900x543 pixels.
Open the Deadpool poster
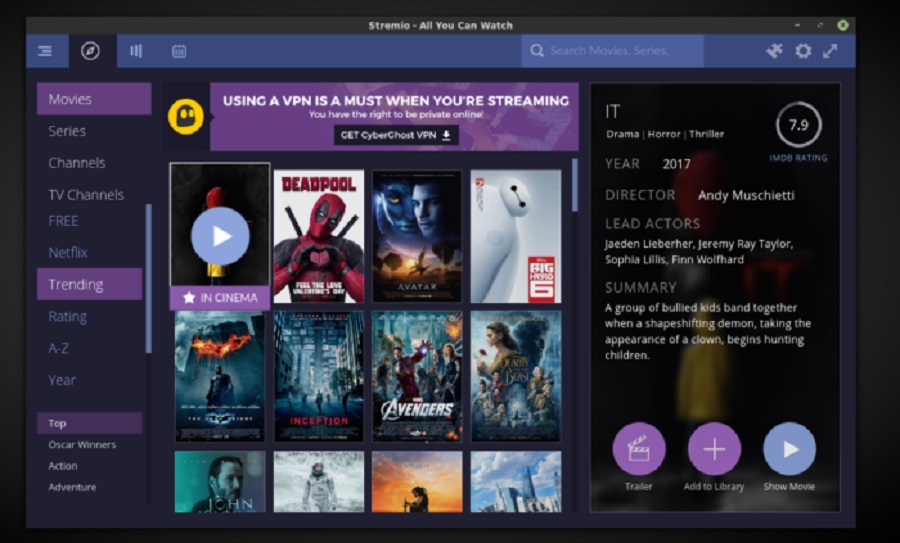(x=319, y=236)
